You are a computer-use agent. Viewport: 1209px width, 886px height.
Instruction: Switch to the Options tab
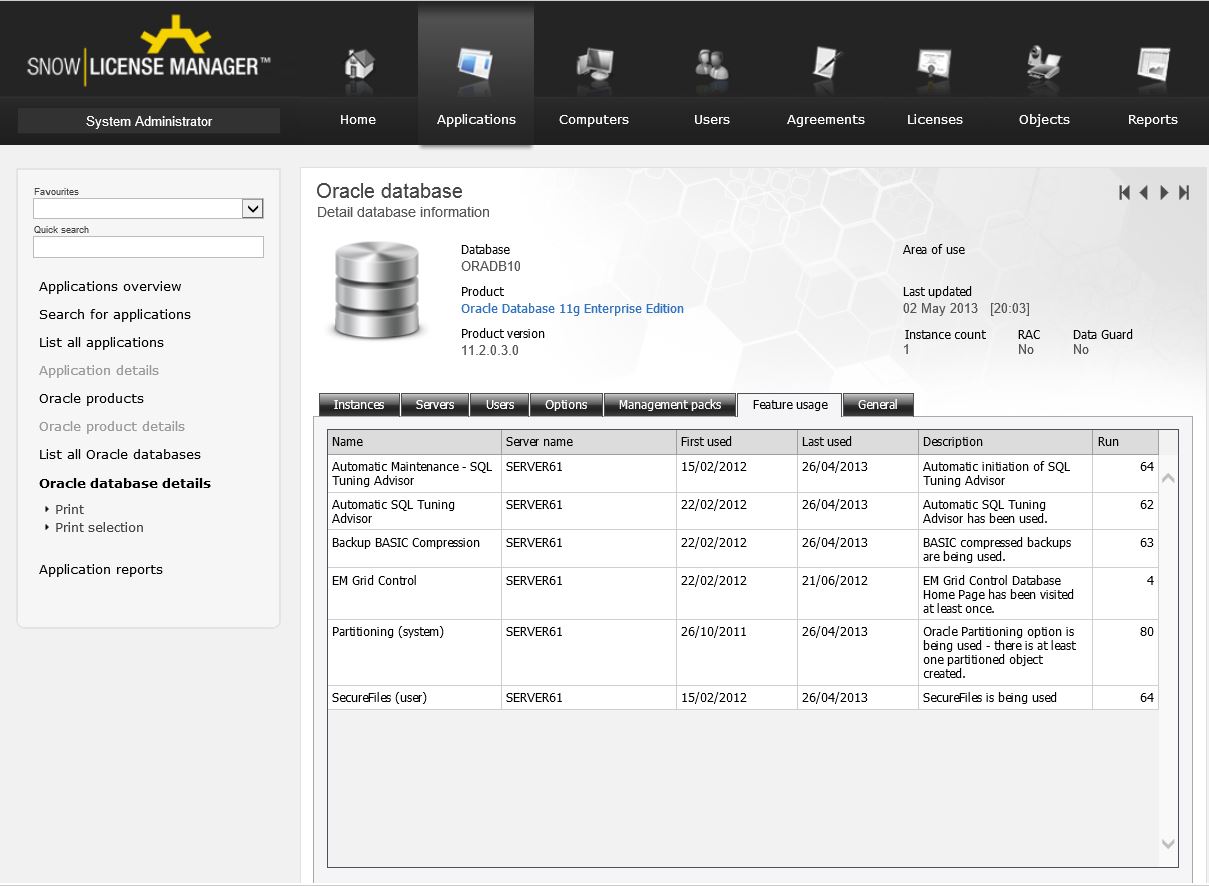(x=566, y=405)
